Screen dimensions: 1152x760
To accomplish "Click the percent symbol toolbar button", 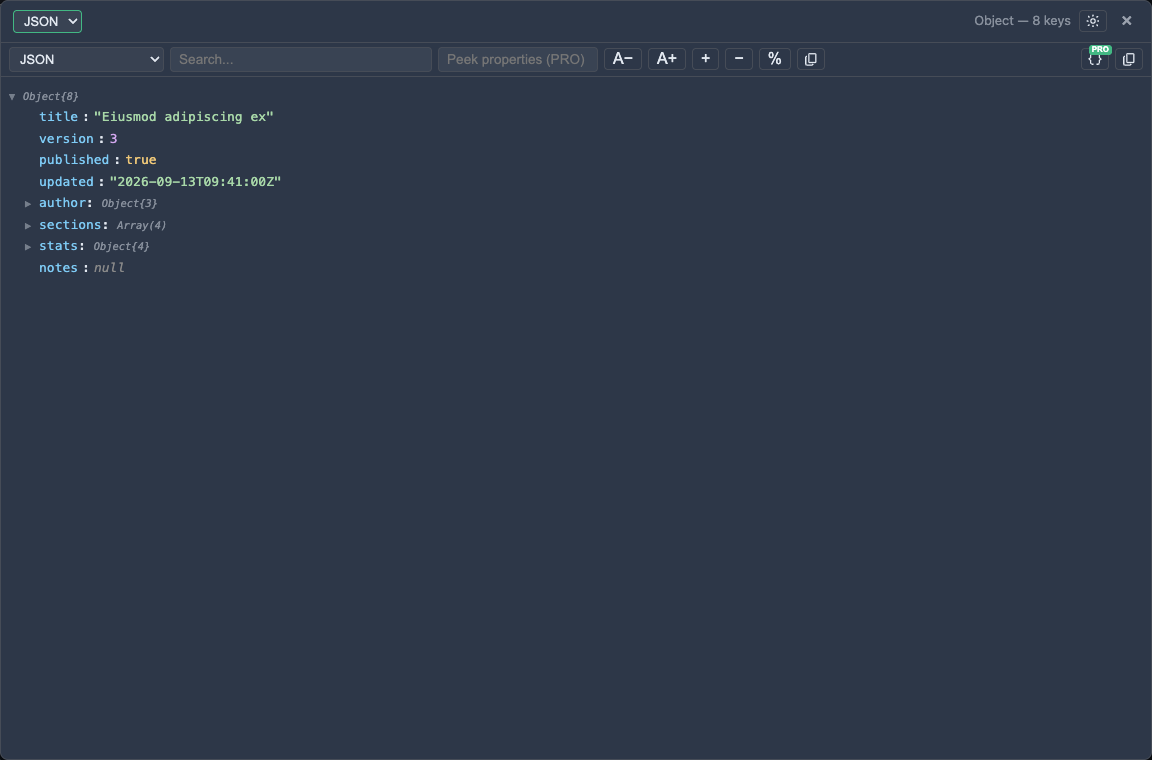I will pos(774,59).
